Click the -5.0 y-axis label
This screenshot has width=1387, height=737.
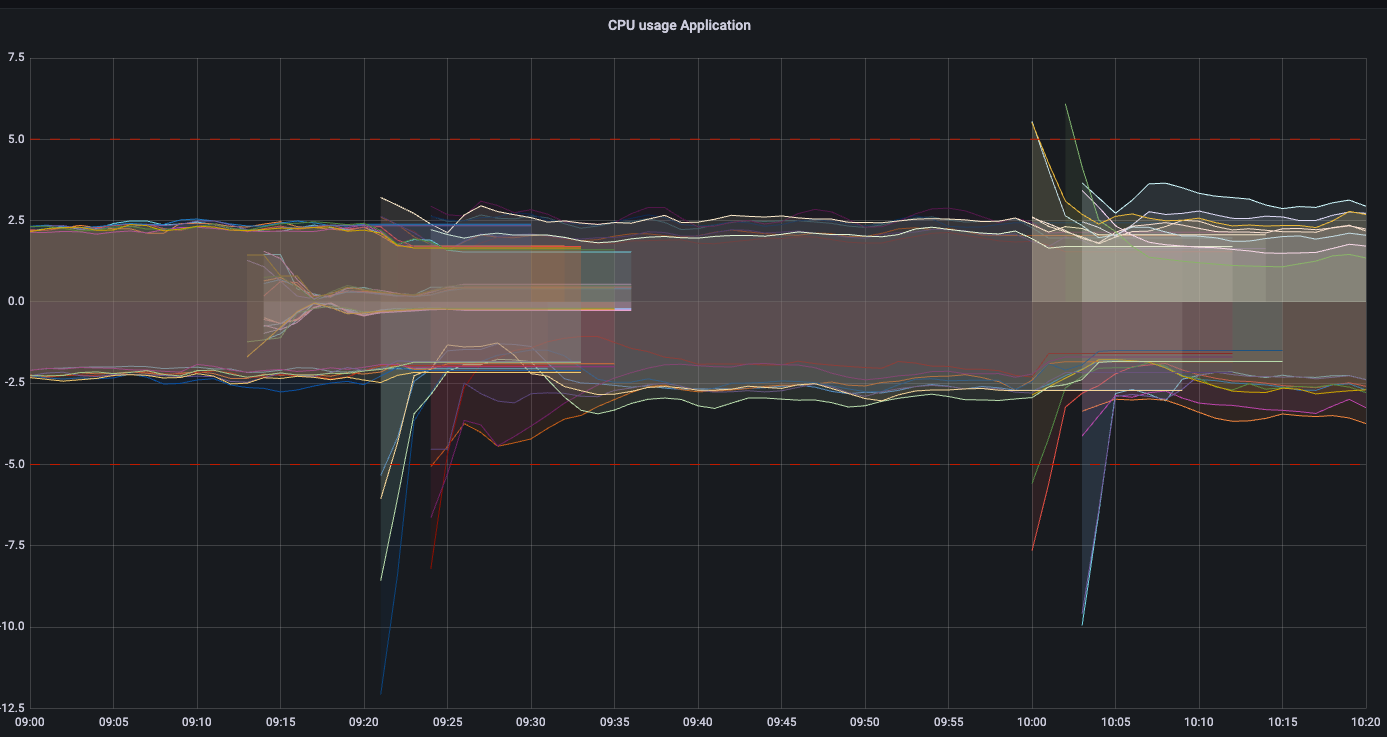[x=14, y=465]
